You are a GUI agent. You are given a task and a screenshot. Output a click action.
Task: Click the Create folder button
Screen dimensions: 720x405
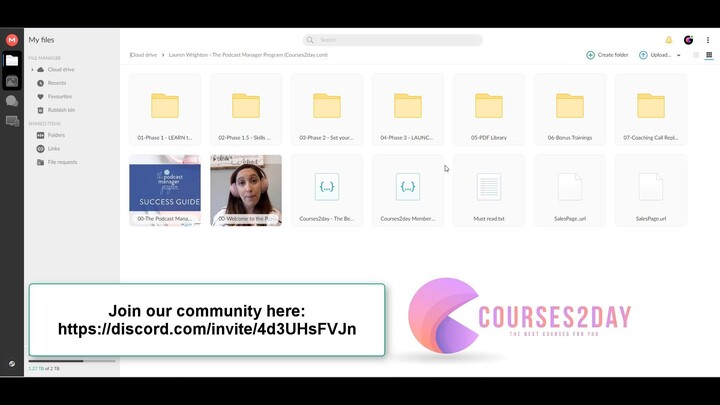[x=607, y=55]
